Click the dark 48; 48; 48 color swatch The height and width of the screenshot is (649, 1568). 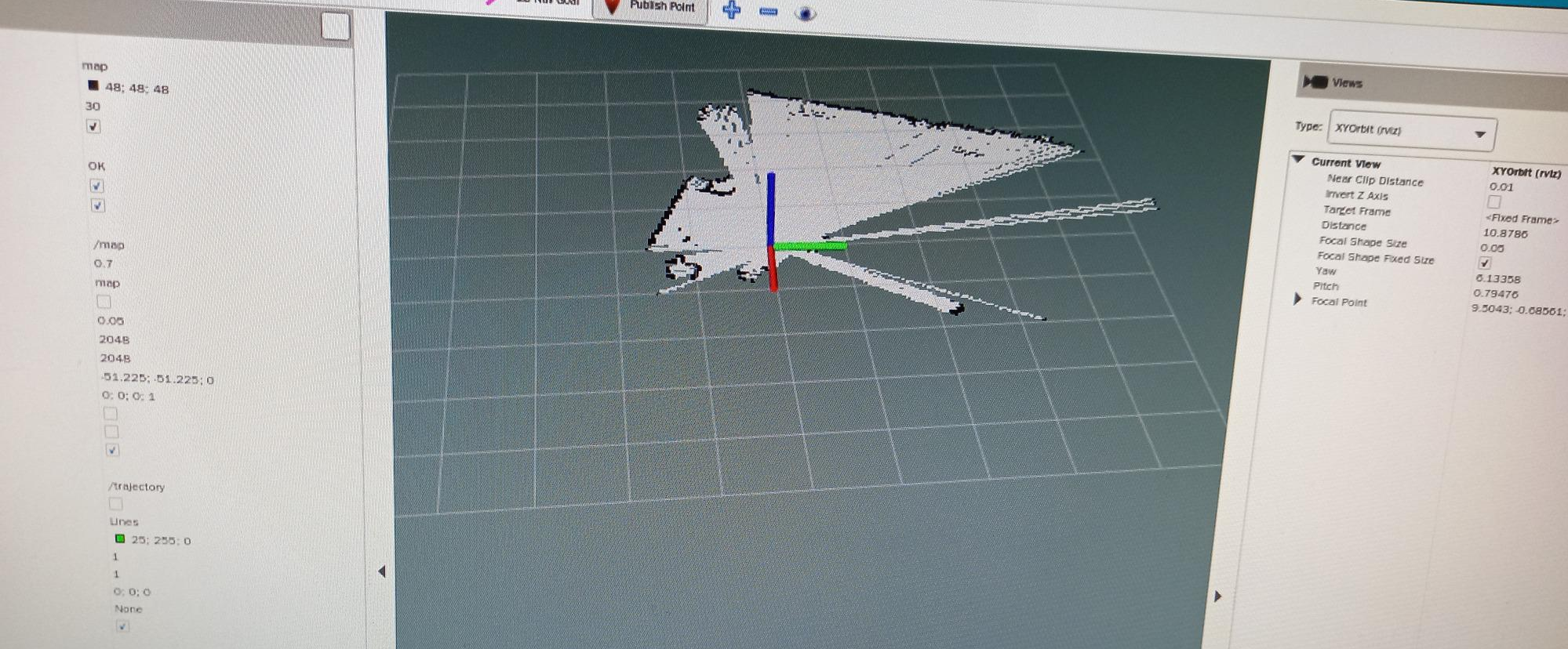tap(93, 85)
